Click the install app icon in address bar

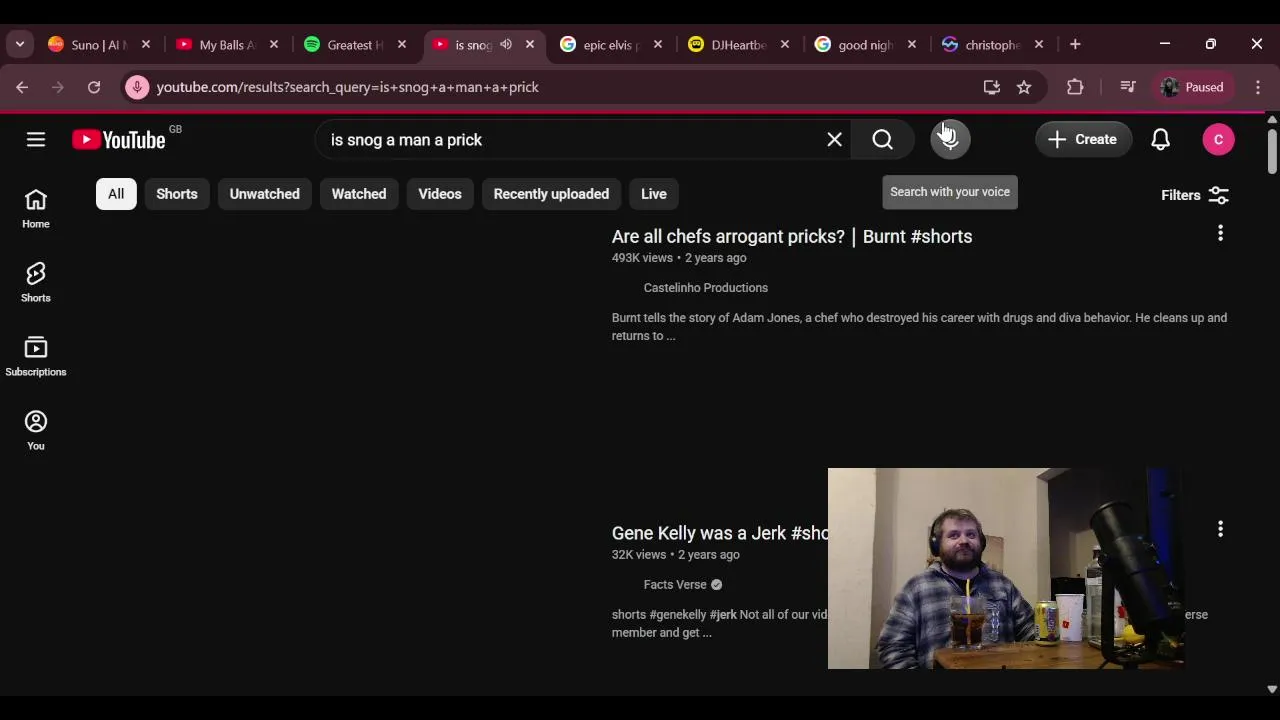(x=992, y=87)
